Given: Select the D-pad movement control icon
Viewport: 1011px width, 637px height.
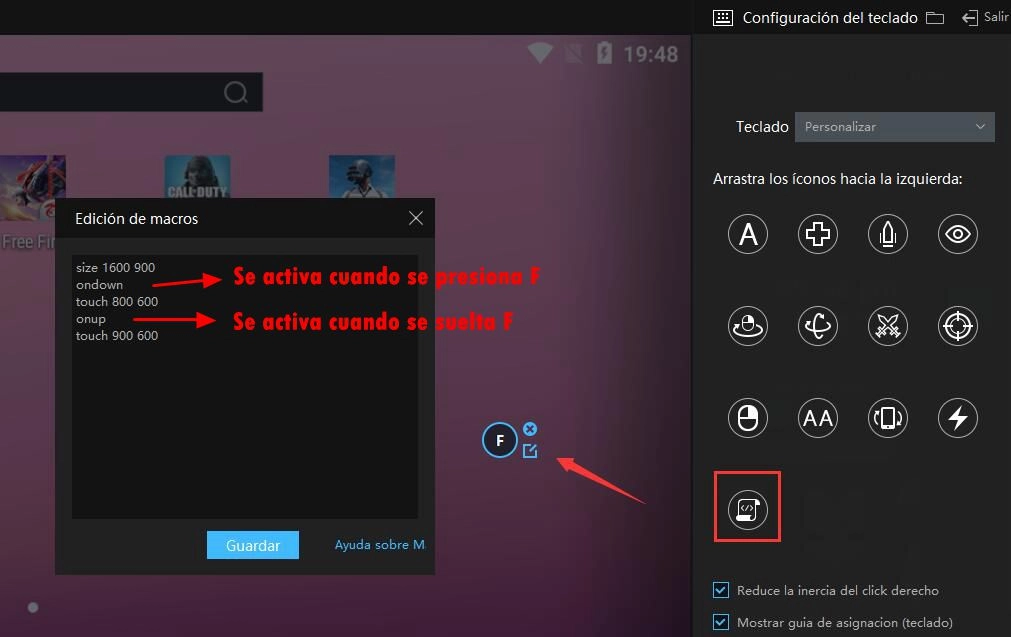Looking at the screenshot, I should click(x=818, y=233).
